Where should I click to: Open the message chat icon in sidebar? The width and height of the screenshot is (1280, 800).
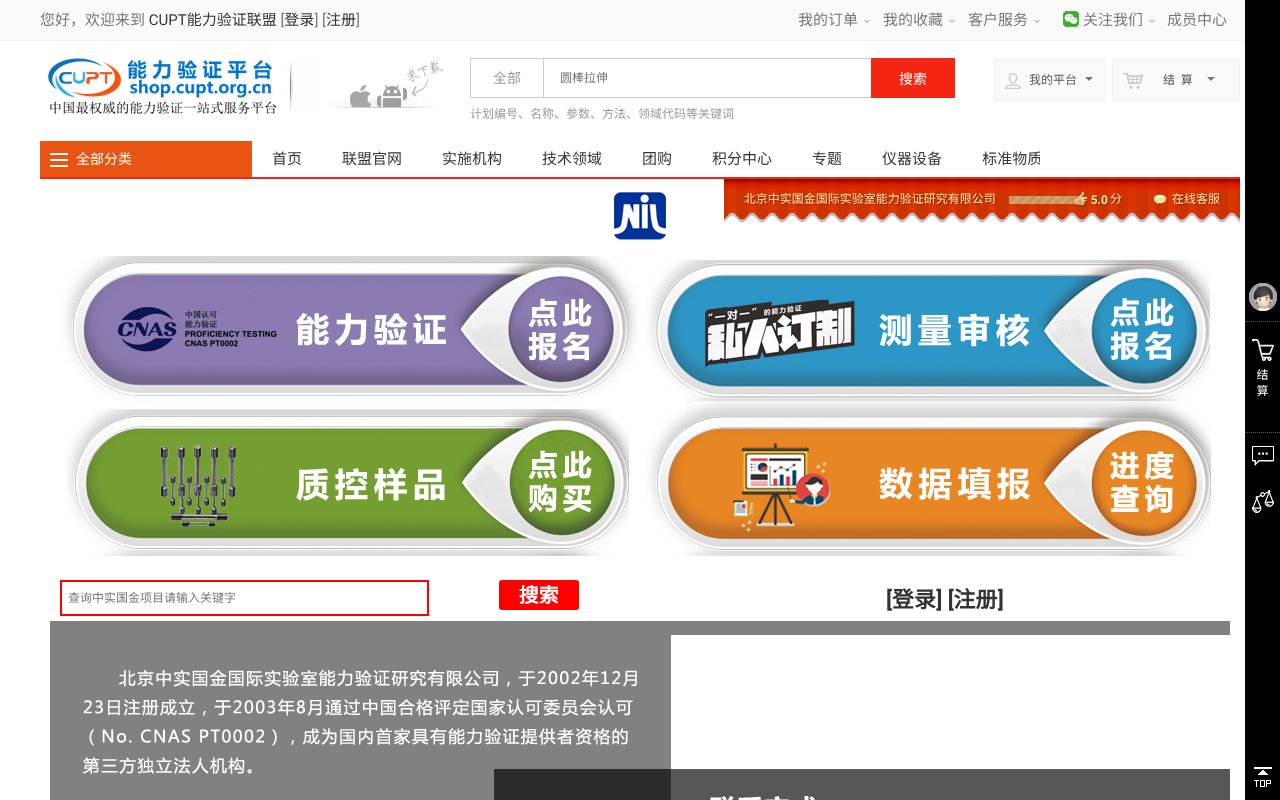point(1262,454)
